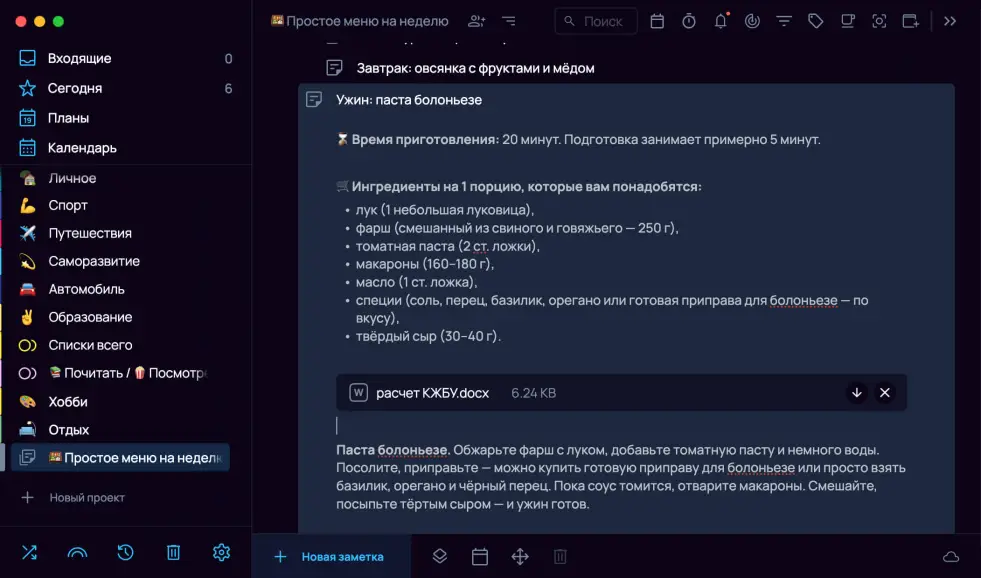Toggle the filter icon in top toolbar
This screenshot has height=578, width=981.
(784, 21)
